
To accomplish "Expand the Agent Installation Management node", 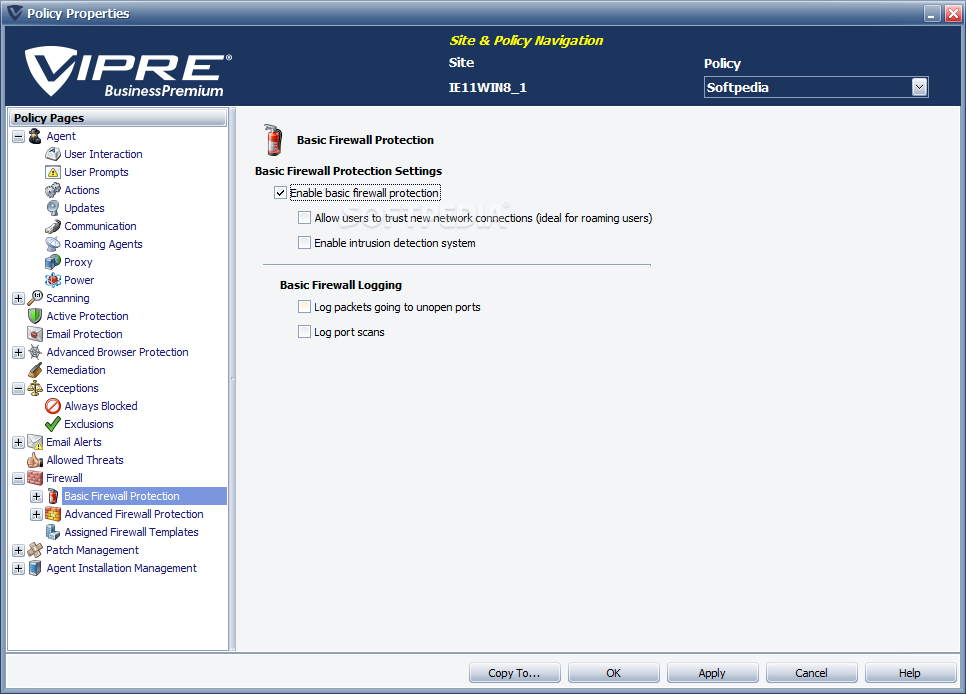I will click(18, 568).
